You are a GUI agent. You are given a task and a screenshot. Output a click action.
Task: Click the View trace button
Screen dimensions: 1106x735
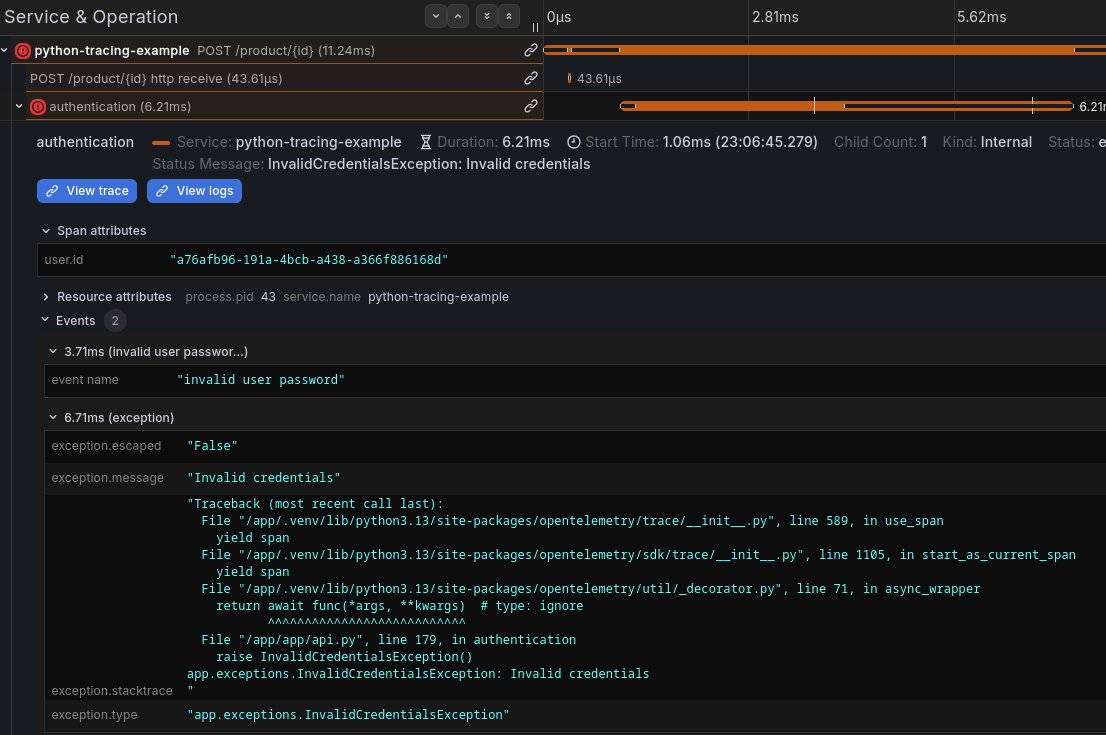pos(86,191)
